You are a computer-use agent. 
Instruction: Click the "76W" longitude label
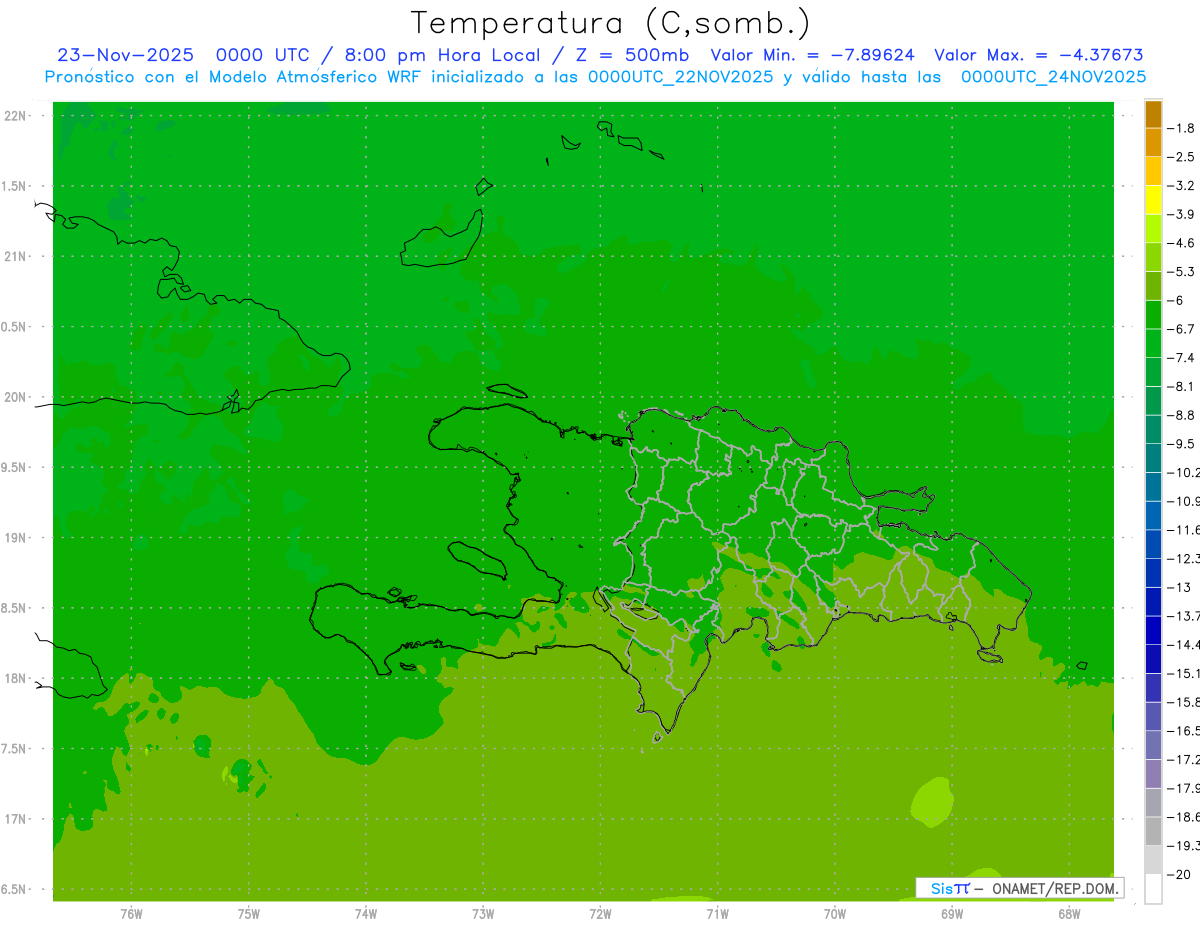(x=131, y=914)
